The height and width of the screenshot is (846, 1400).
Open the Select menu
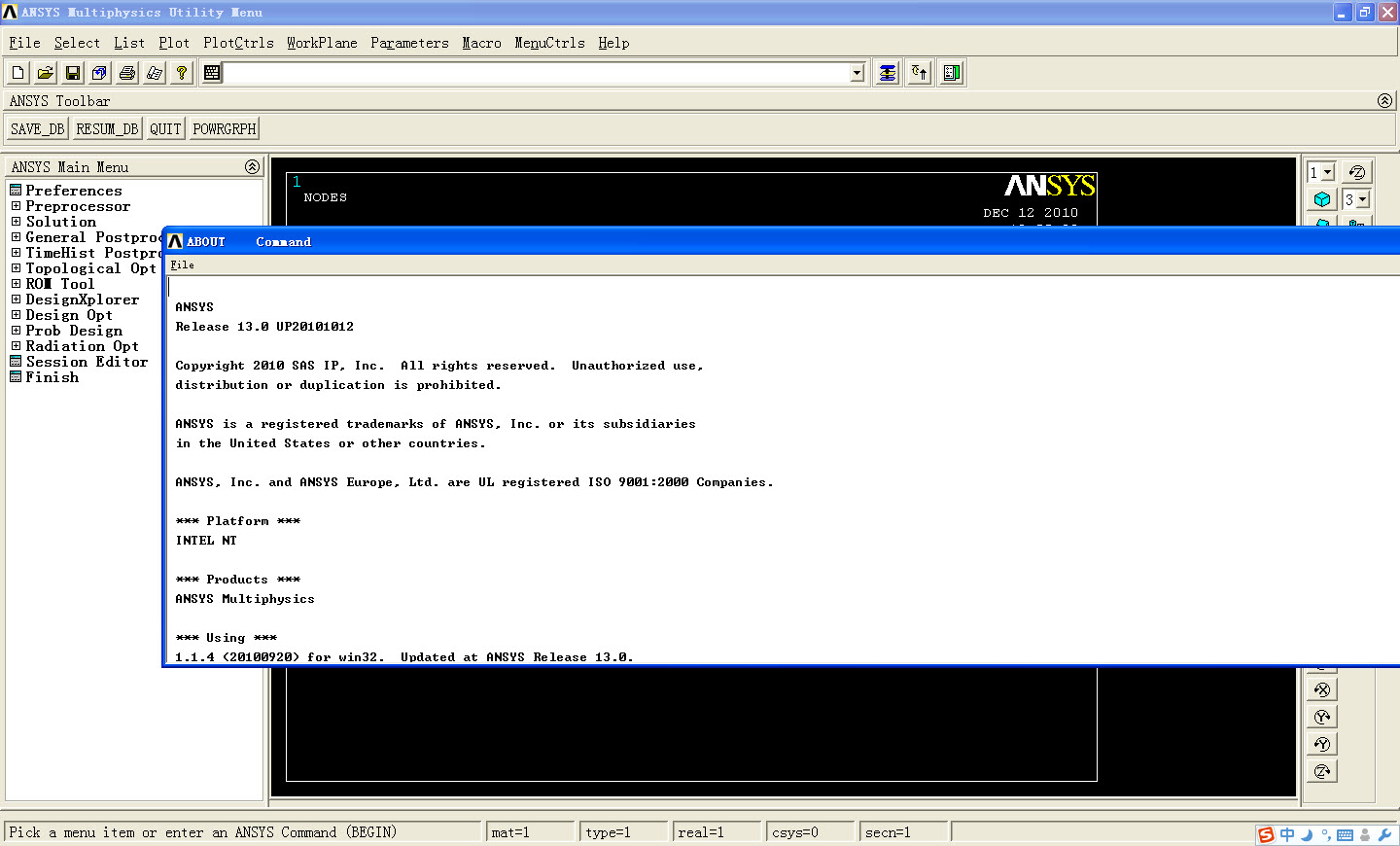77,43
